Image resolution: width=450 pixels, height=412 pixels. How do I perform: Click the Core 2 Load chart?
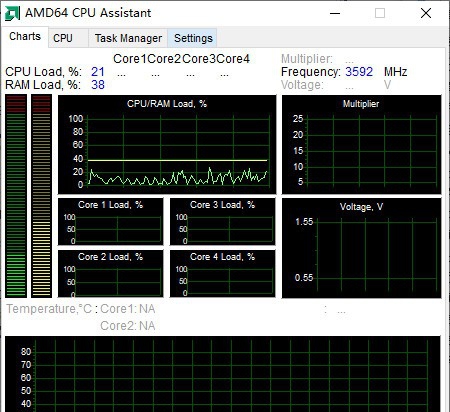pyautogui.click(x=111, y=274)
